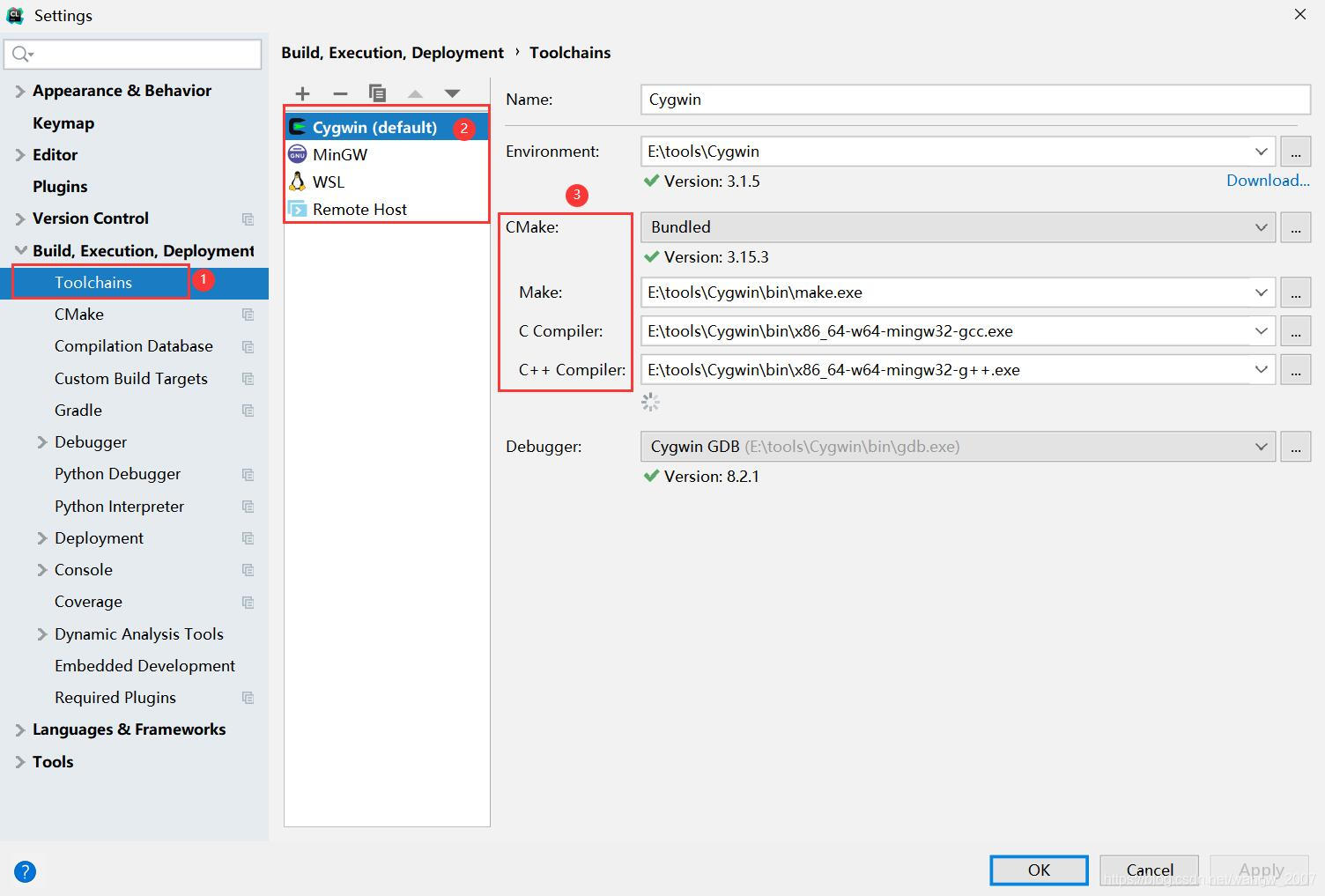Expand the Deployment subsection
This screenshot has width=1325, height=896.
click(x=41, y=538)
